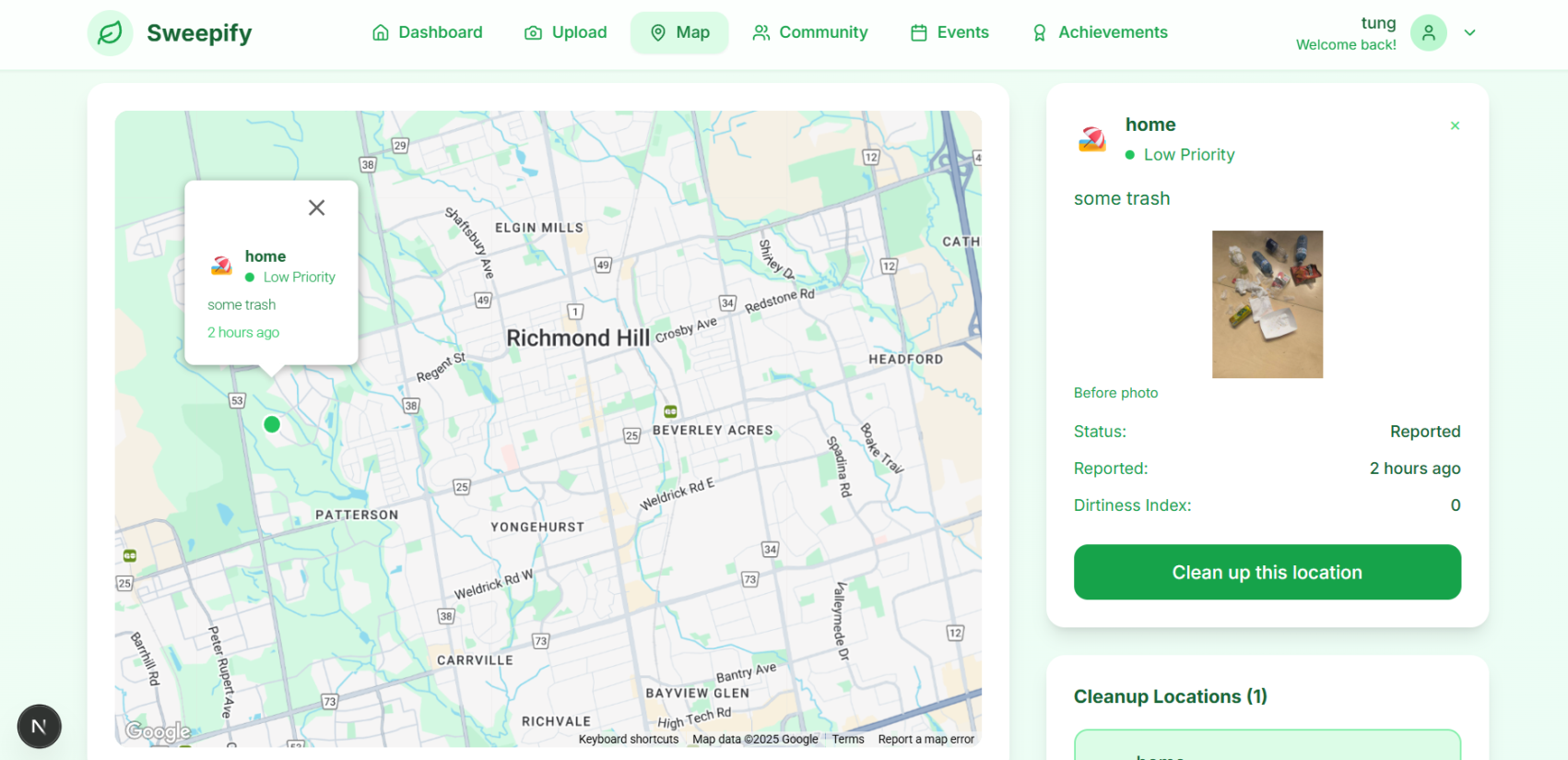Click the GO transit station icon near Beverley Acres

coord(671,411)
